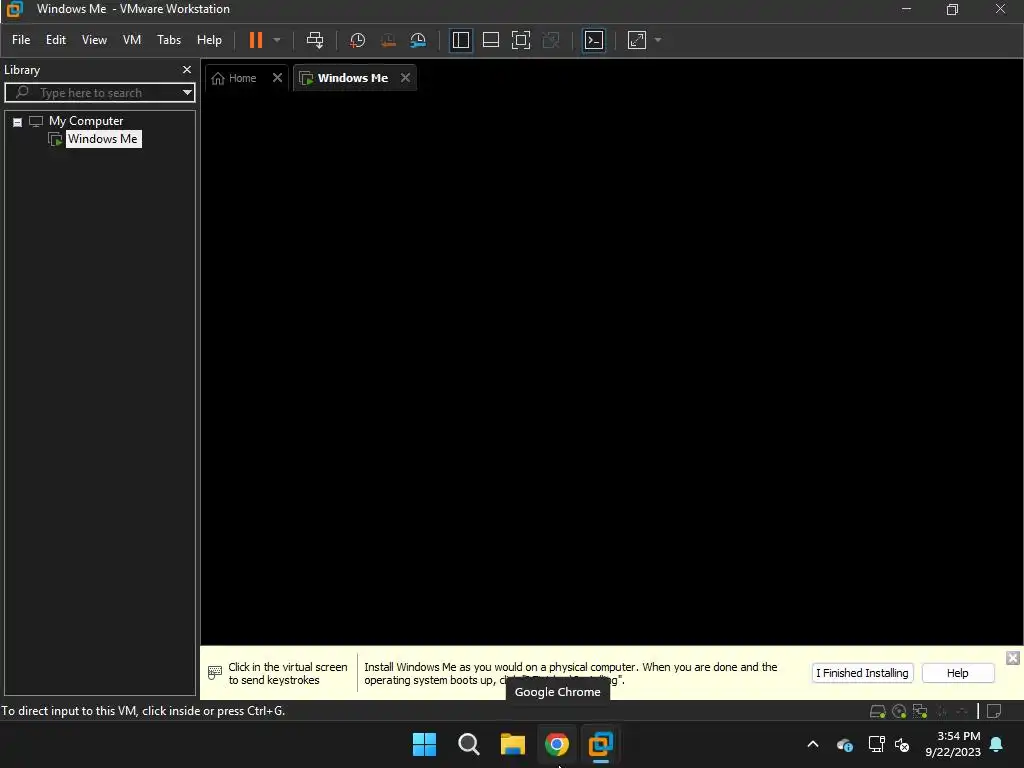
Task: Take a snapshot of this virtual machine
Action: (357, 40)
